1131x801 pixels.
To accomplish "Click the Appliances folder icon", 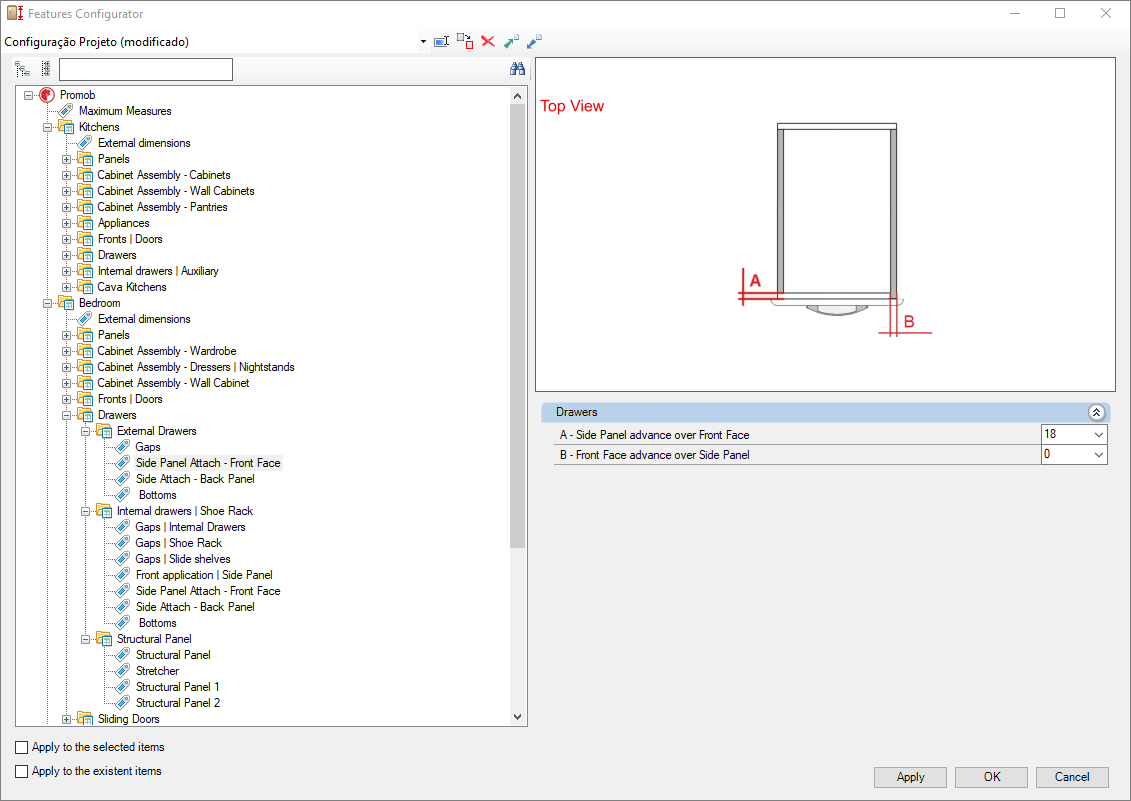I will pyautogui.click(x=85, y=223).
